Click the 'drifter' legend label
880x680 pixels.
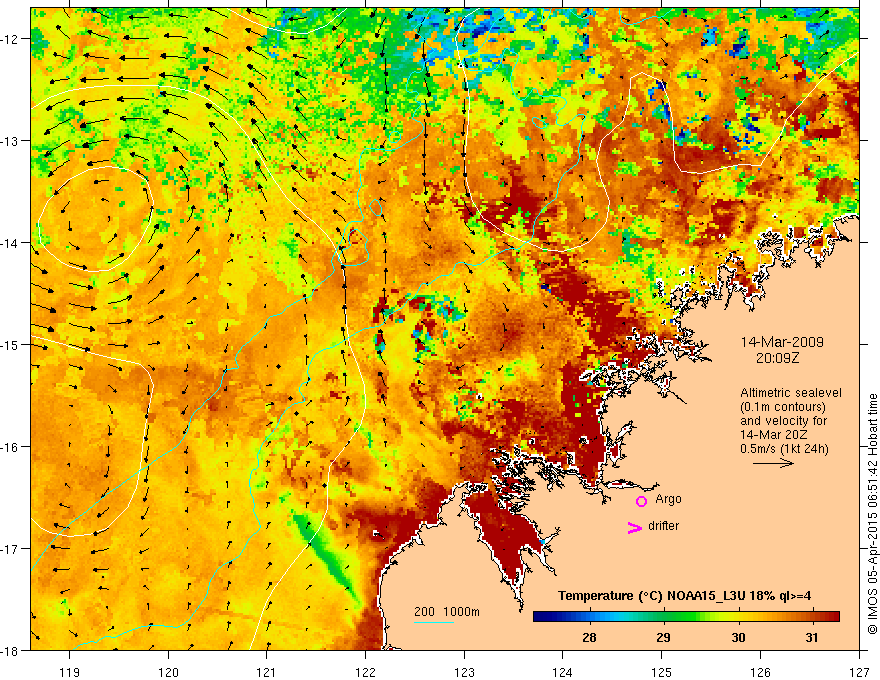(663, 526)
